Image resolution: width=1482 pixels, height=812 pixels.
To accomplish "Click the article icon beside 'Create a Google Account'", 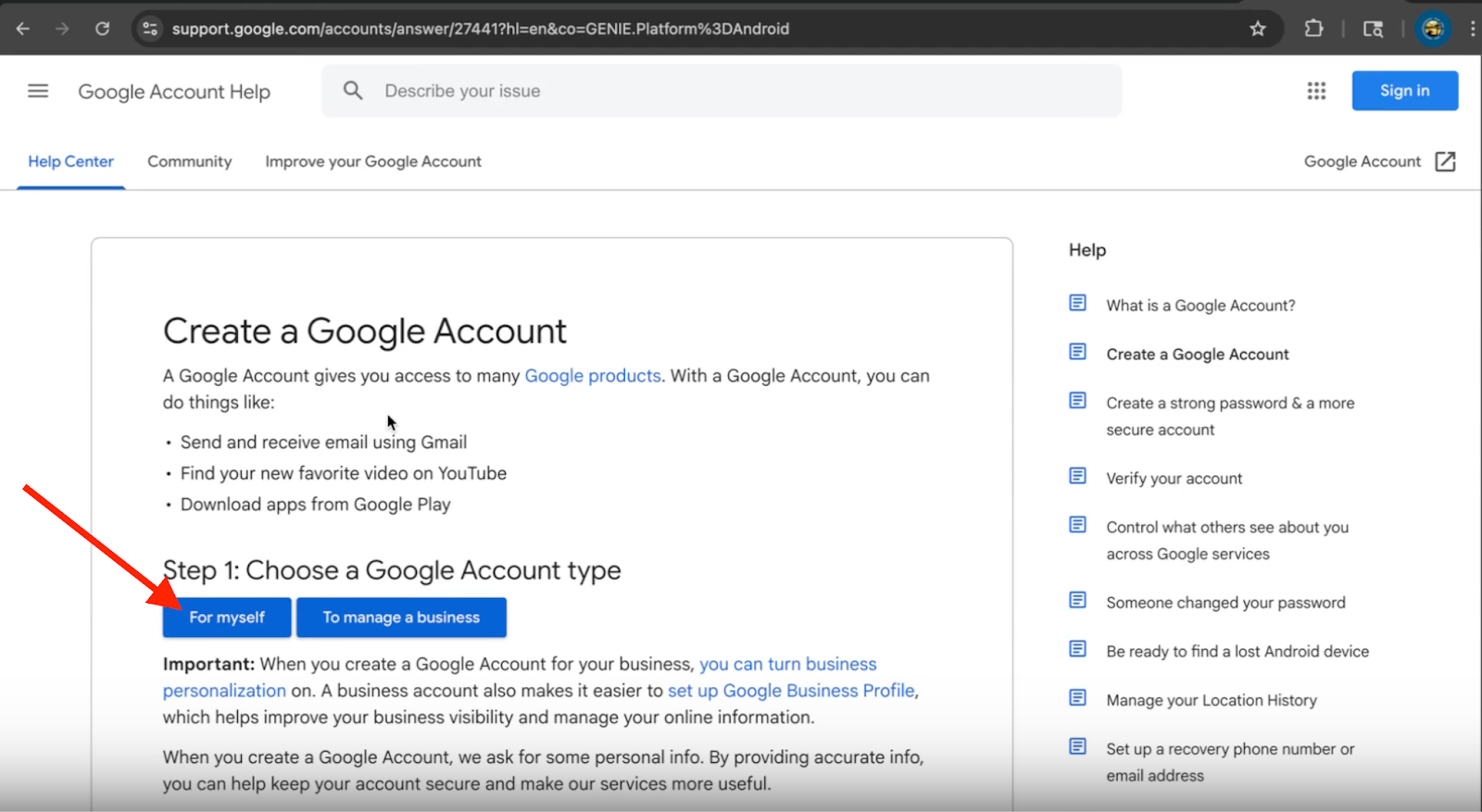I will 1077,352.
